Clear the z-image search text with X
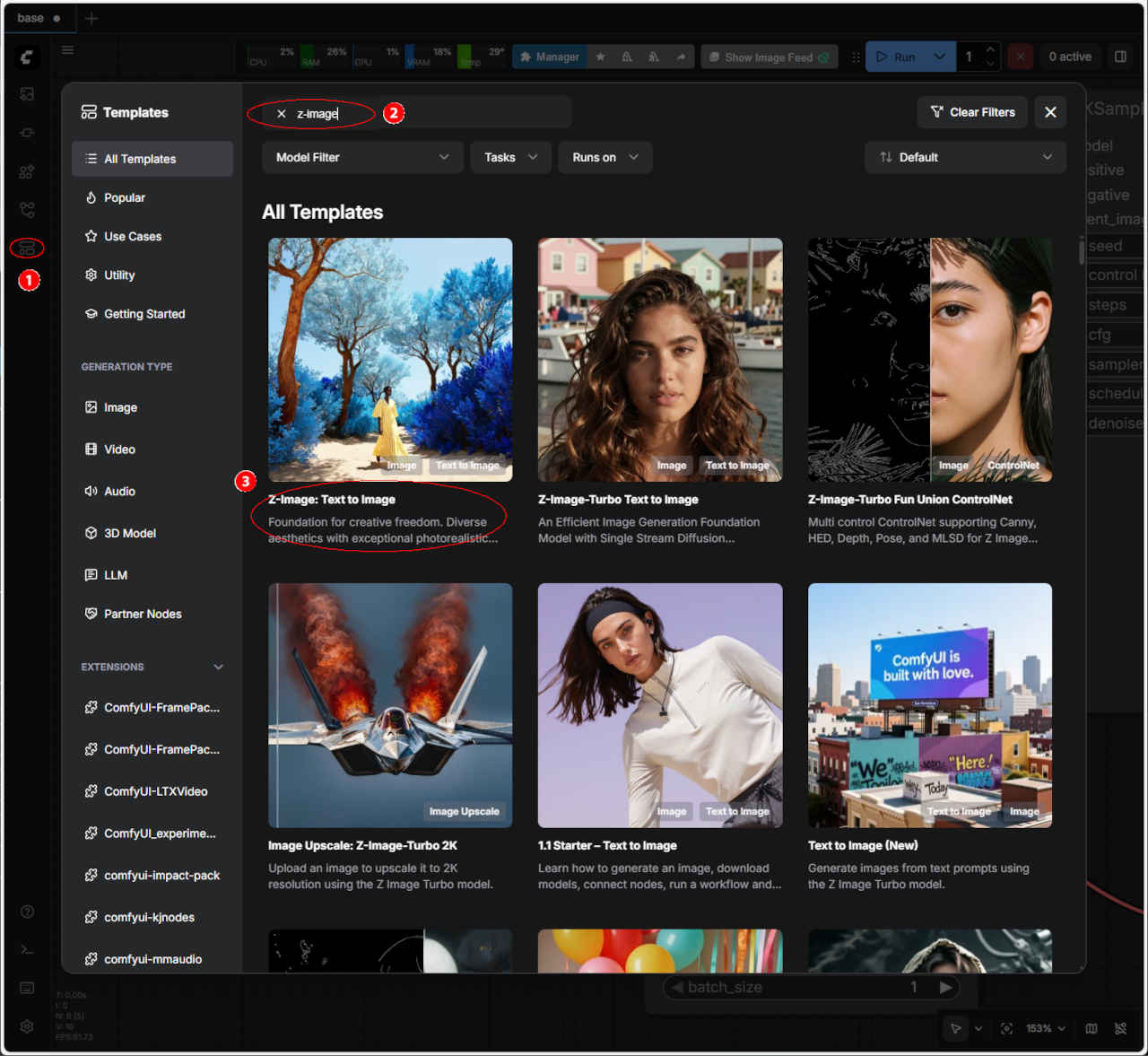1148x1056 pixels. [281, 114]
